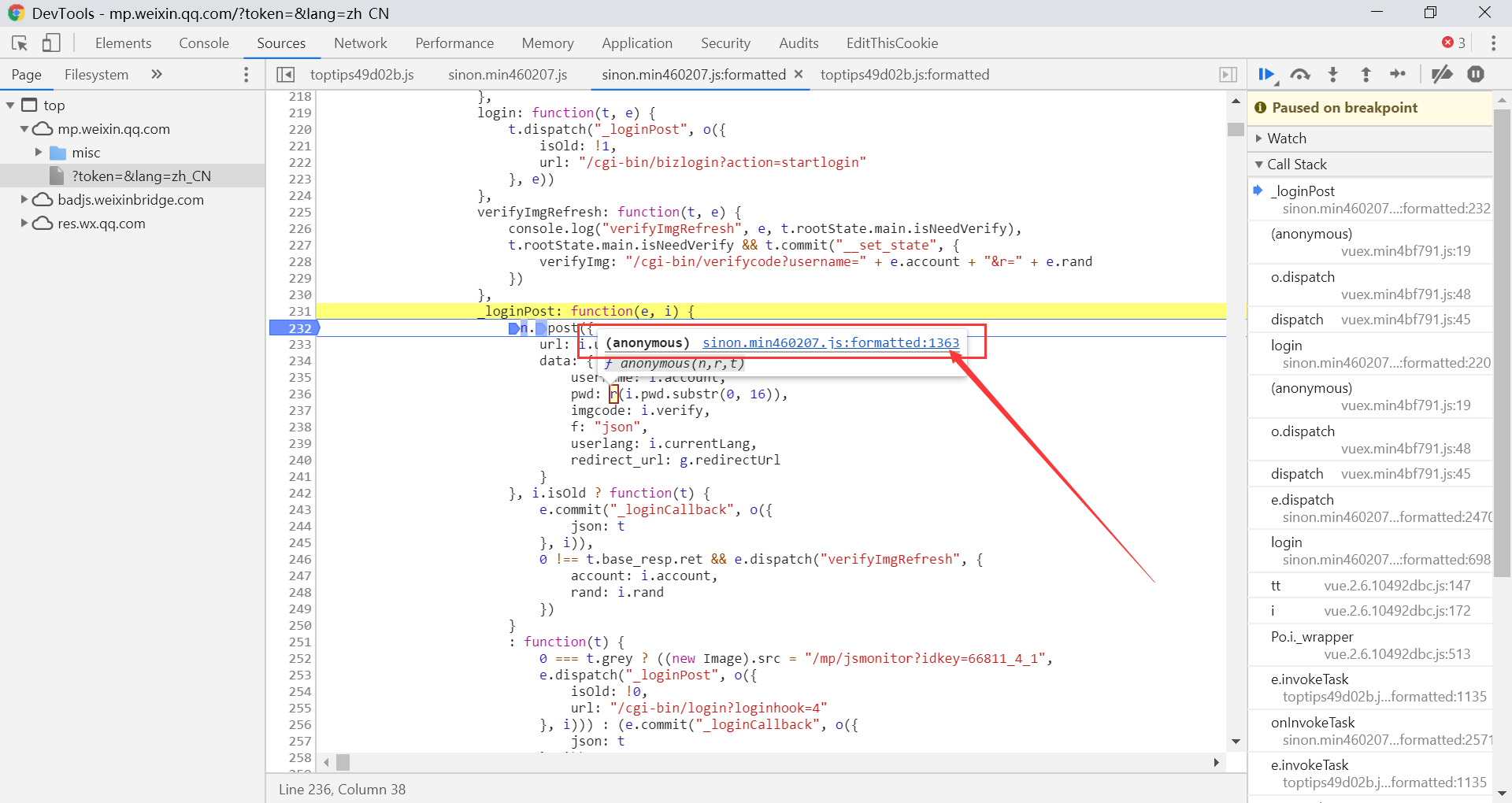Open the toptips49d02b.js:formatted file tab

click(905, 75)
